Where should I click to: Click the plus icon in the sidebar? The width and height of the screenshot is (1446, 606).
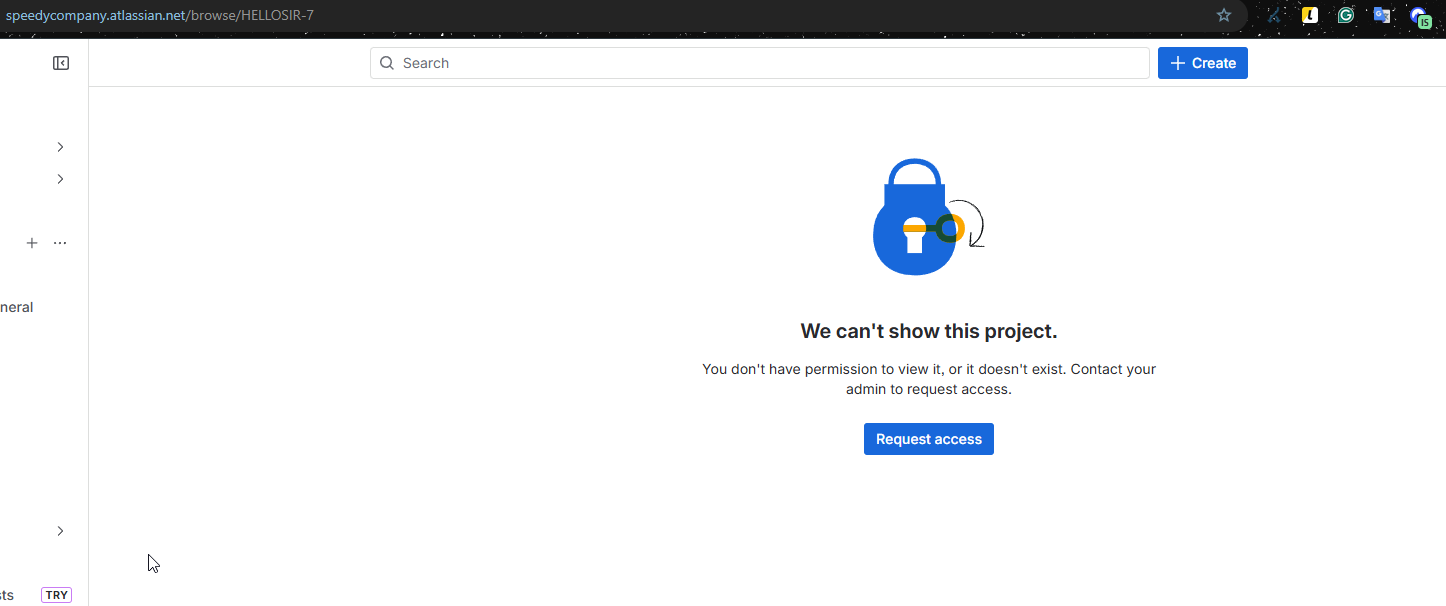coord(32,243)
